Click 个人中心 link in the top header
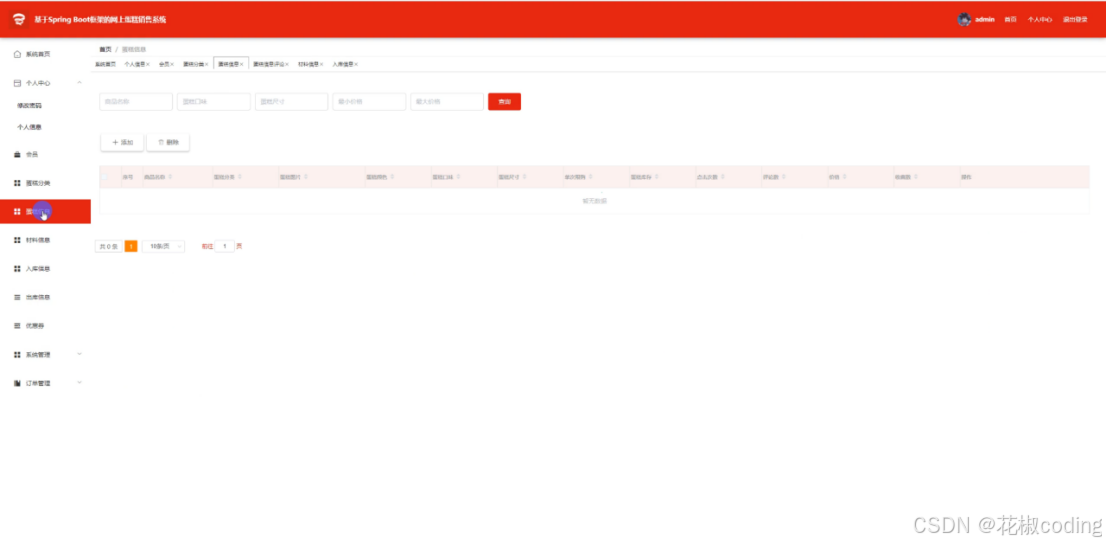 1040,20
